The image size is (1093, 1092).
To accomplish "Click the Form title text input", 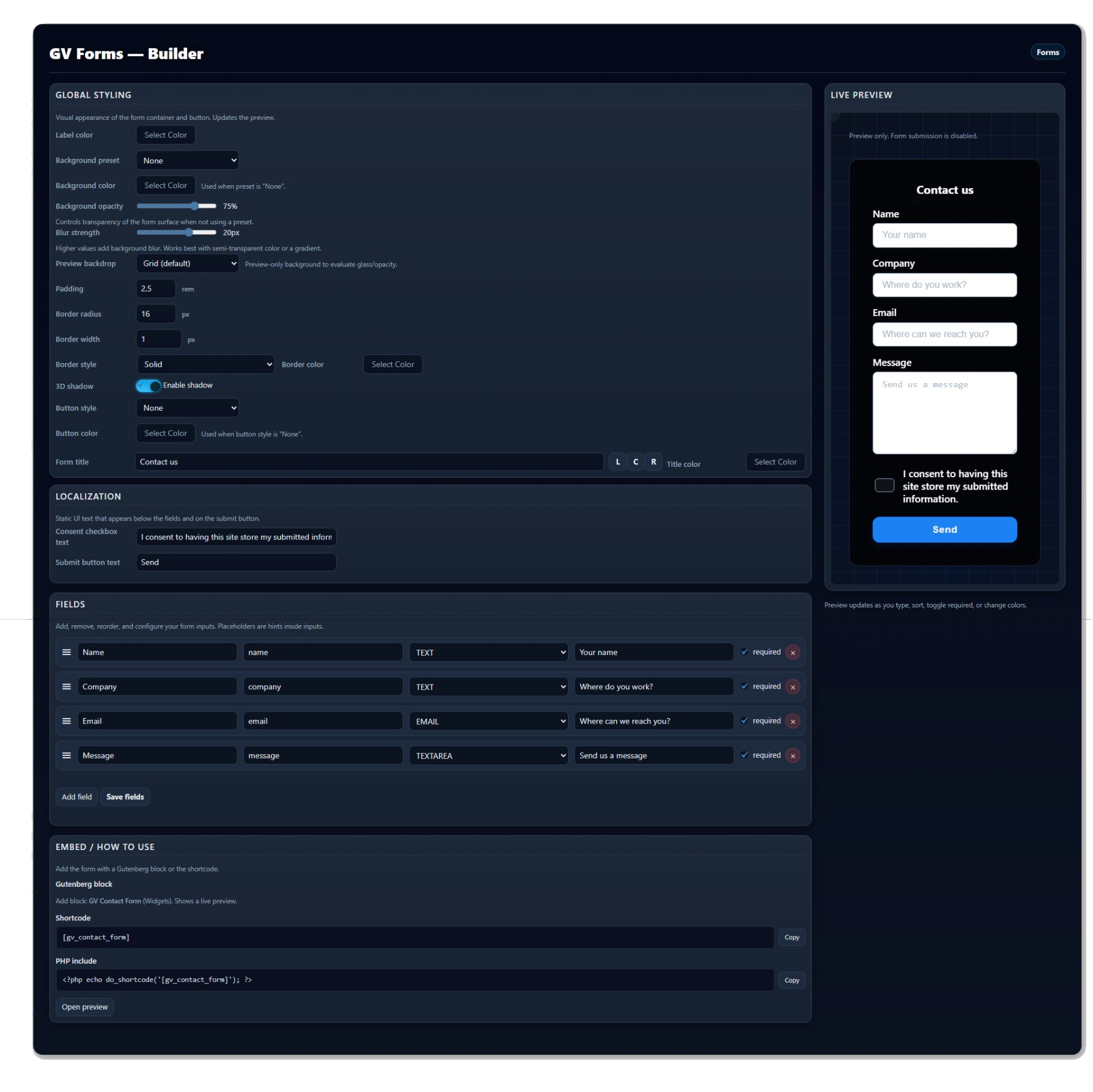I will pyautogui.click(x=369, y=462).
